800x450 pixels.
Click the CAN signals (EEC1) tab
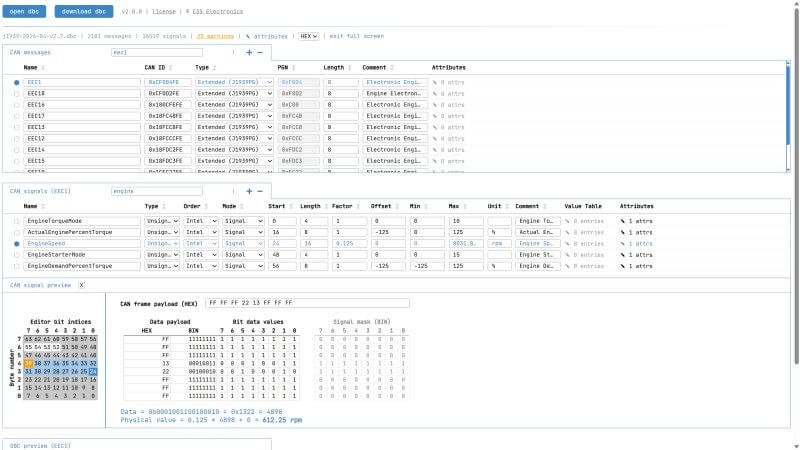[x=40, y=191]
